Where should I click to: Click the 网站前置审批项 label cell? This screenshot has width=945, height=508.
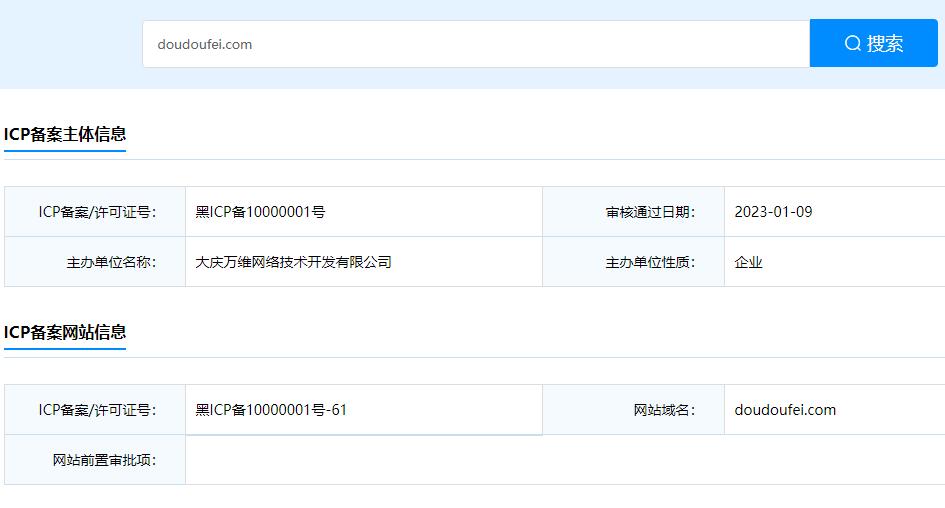95,460
